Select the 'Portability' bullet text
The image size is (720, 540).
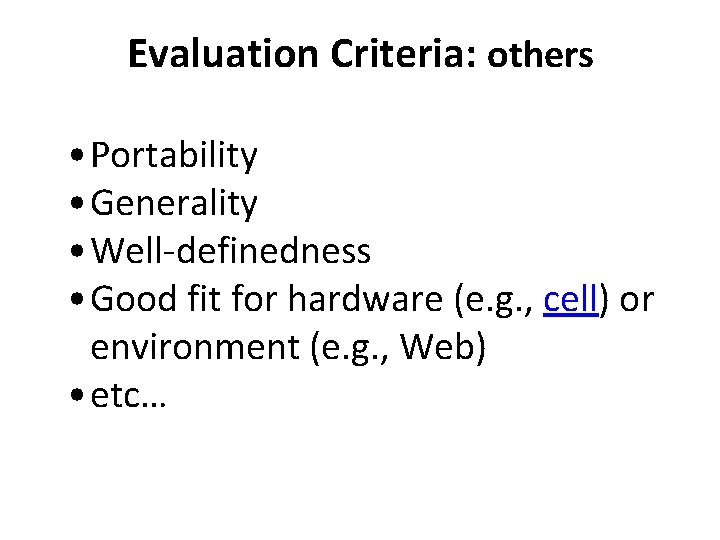click(174, 156)
